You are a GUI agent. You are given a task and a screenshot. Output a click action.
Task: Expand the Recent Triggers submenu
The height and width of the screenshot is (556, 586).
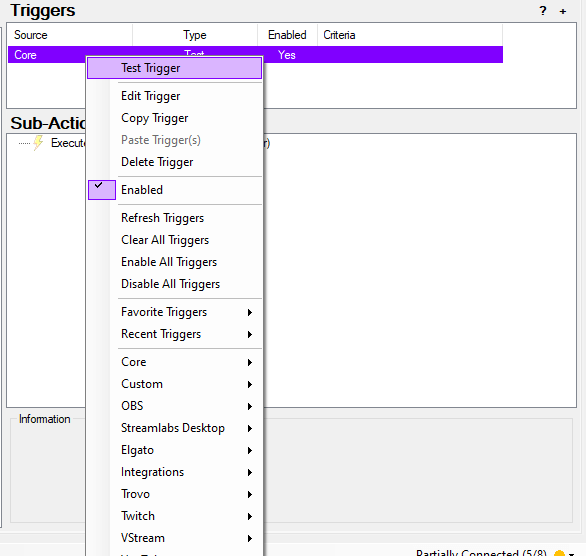click(175, 334)
